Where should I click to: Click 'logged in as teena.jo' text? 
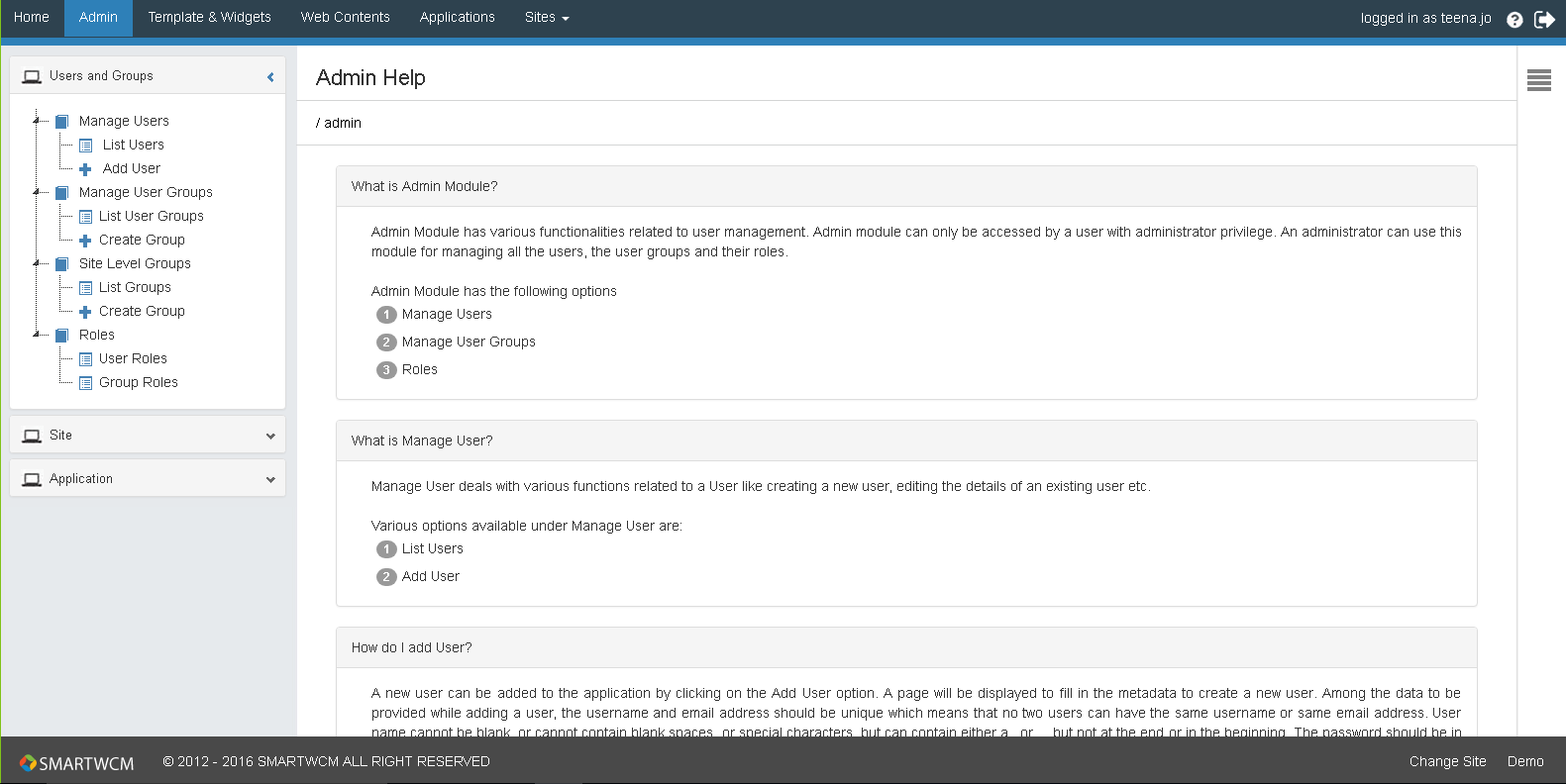(x=1425, y=18)
